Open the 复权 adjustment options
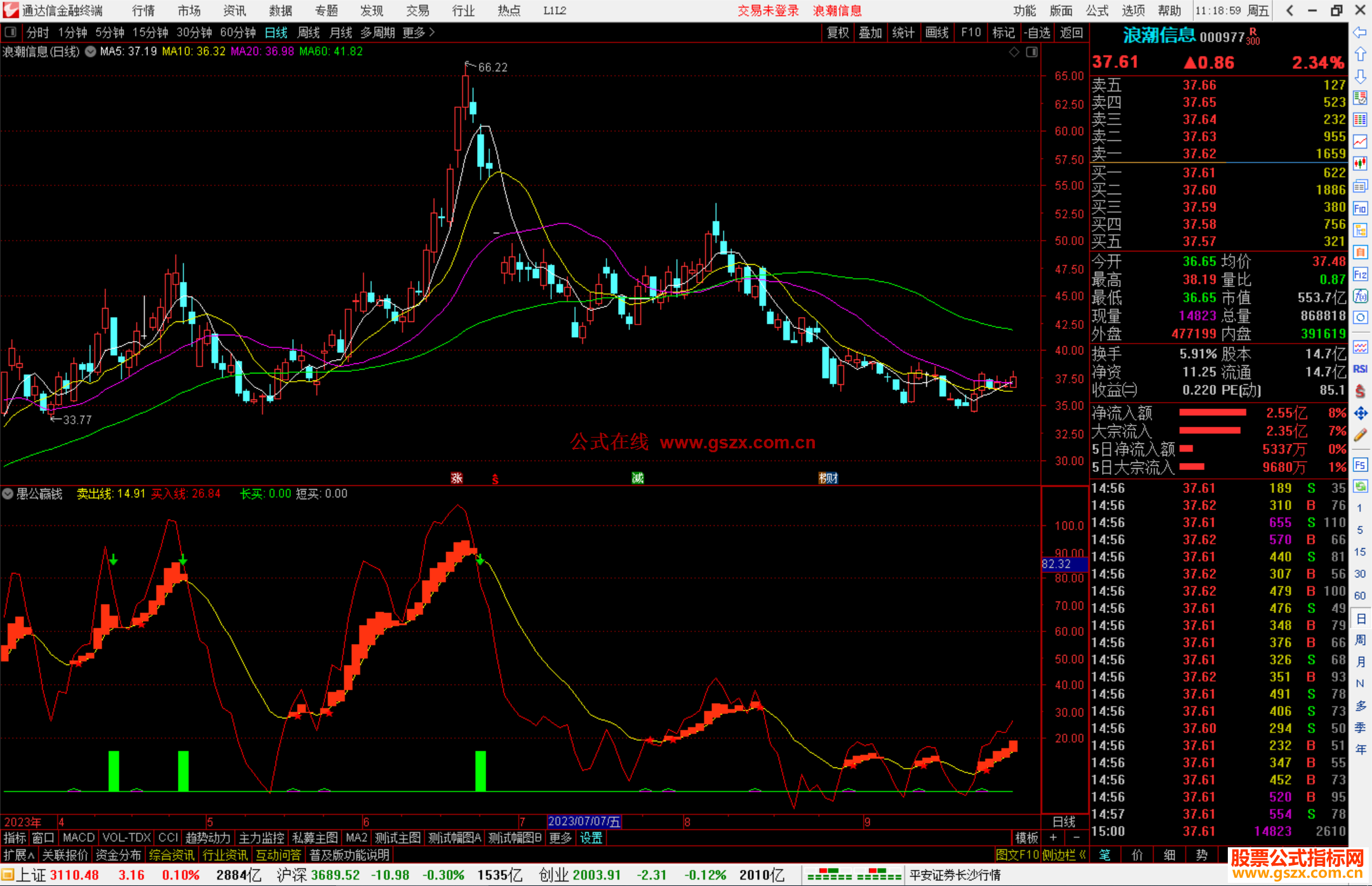This screenshot has width=1372, height=886. pyautogui.click(x=838, y=32)
